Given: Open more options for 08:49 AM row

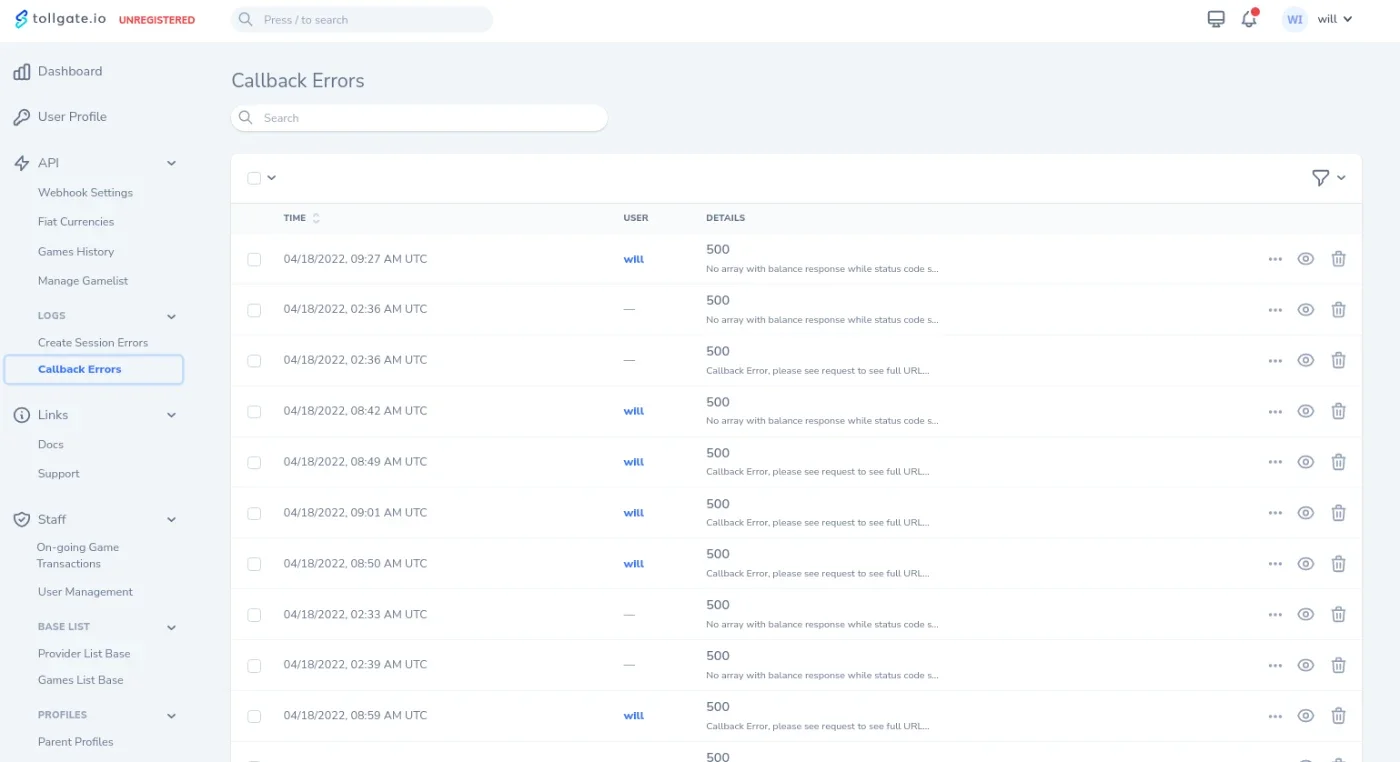Looking at the screenshot, I should pos(1275,462).
